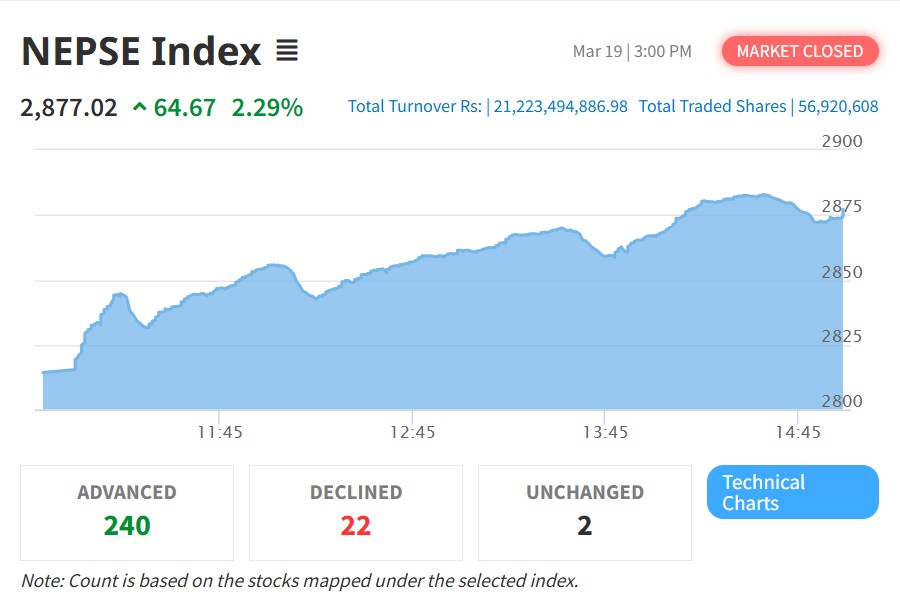This screenshot has height=604, width=900.
Task: Click the index value 2,877.02
Action: point(69,107)
